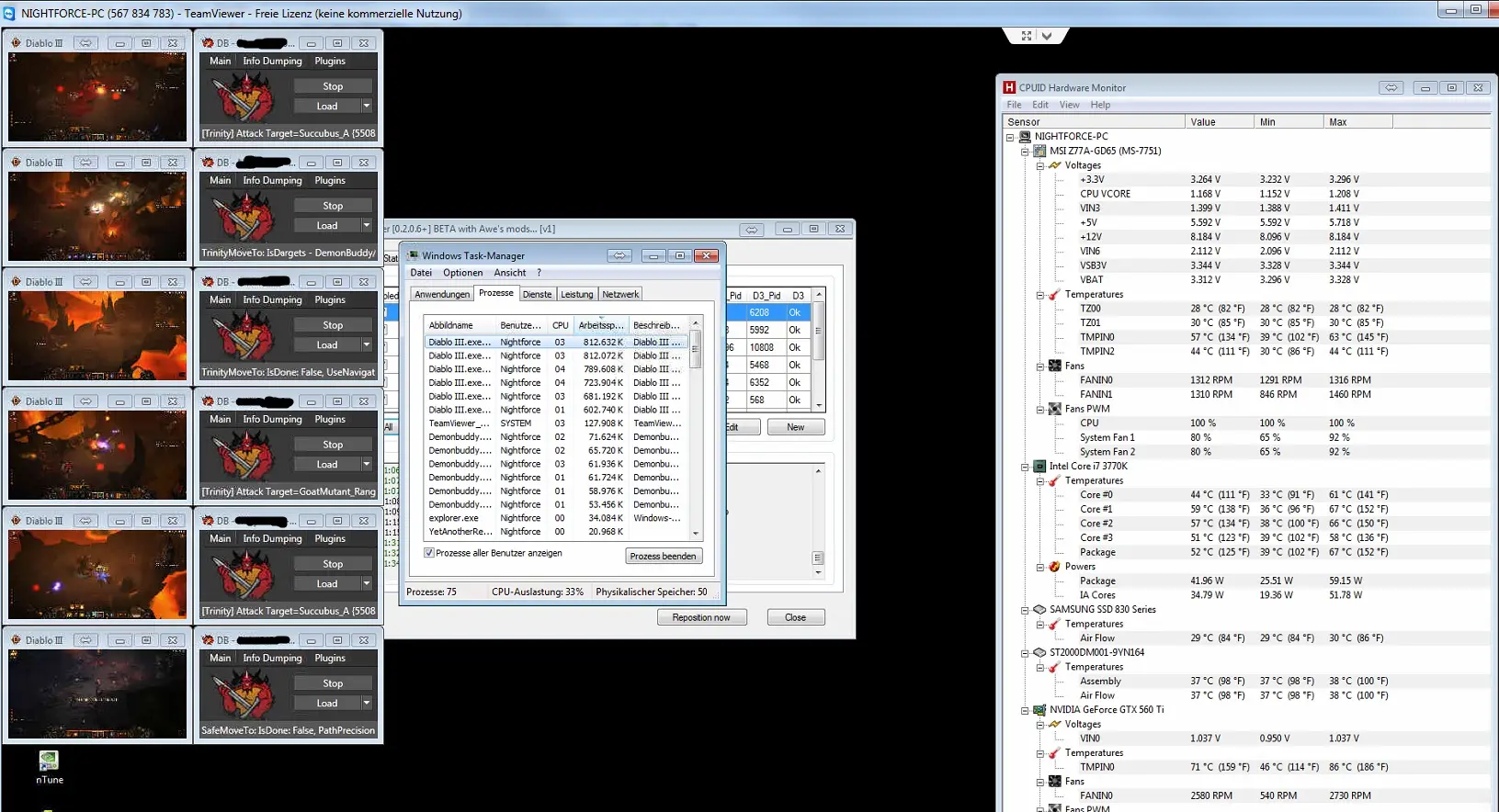Viewport: 1499px width, 812px height.
Task: Collapse the MSI Z77A-GD65 tree node
Action: coord(1025,152)
